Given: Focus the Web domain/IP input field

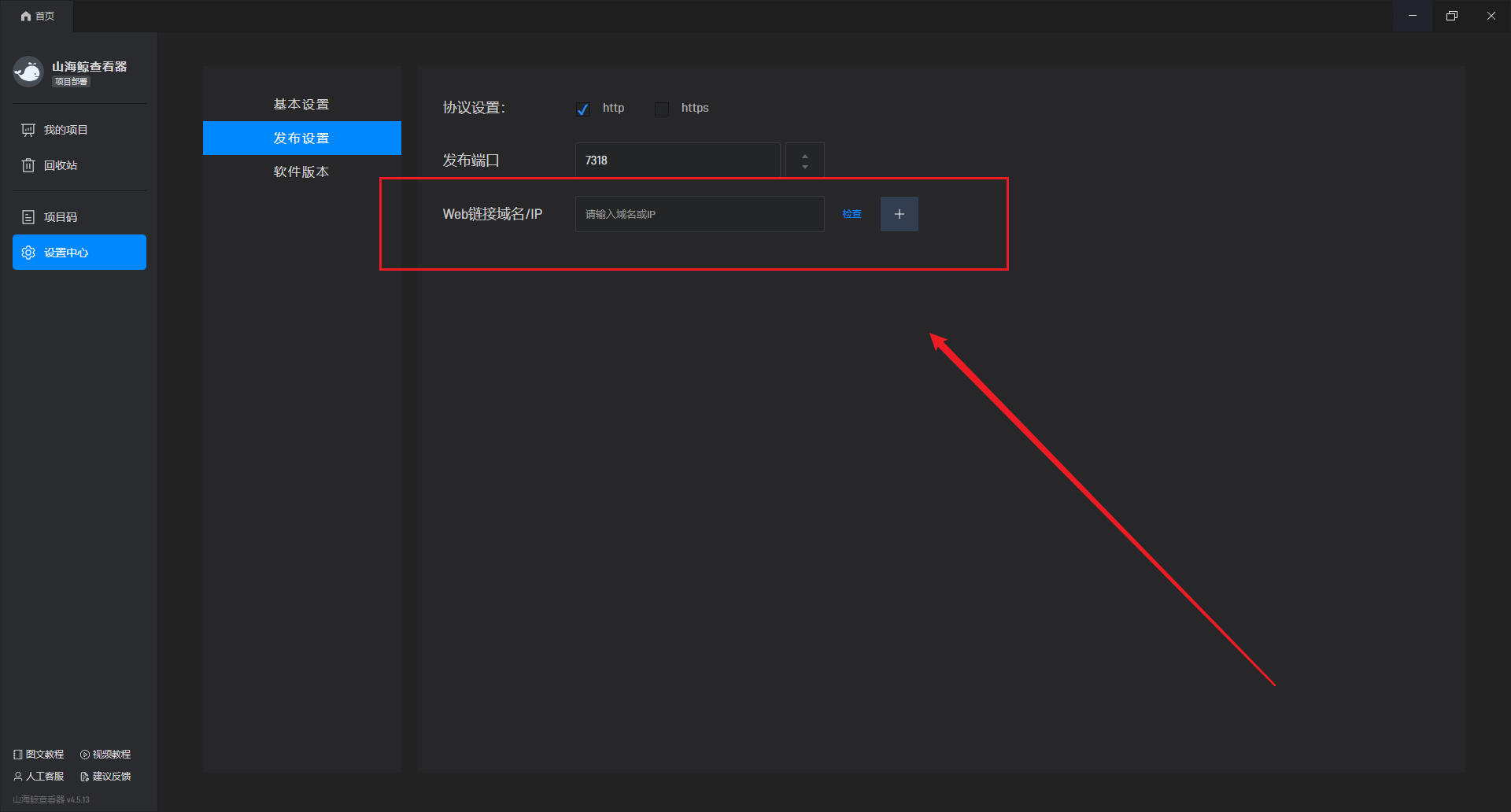Looking at the screenshot, I should 699,214.
